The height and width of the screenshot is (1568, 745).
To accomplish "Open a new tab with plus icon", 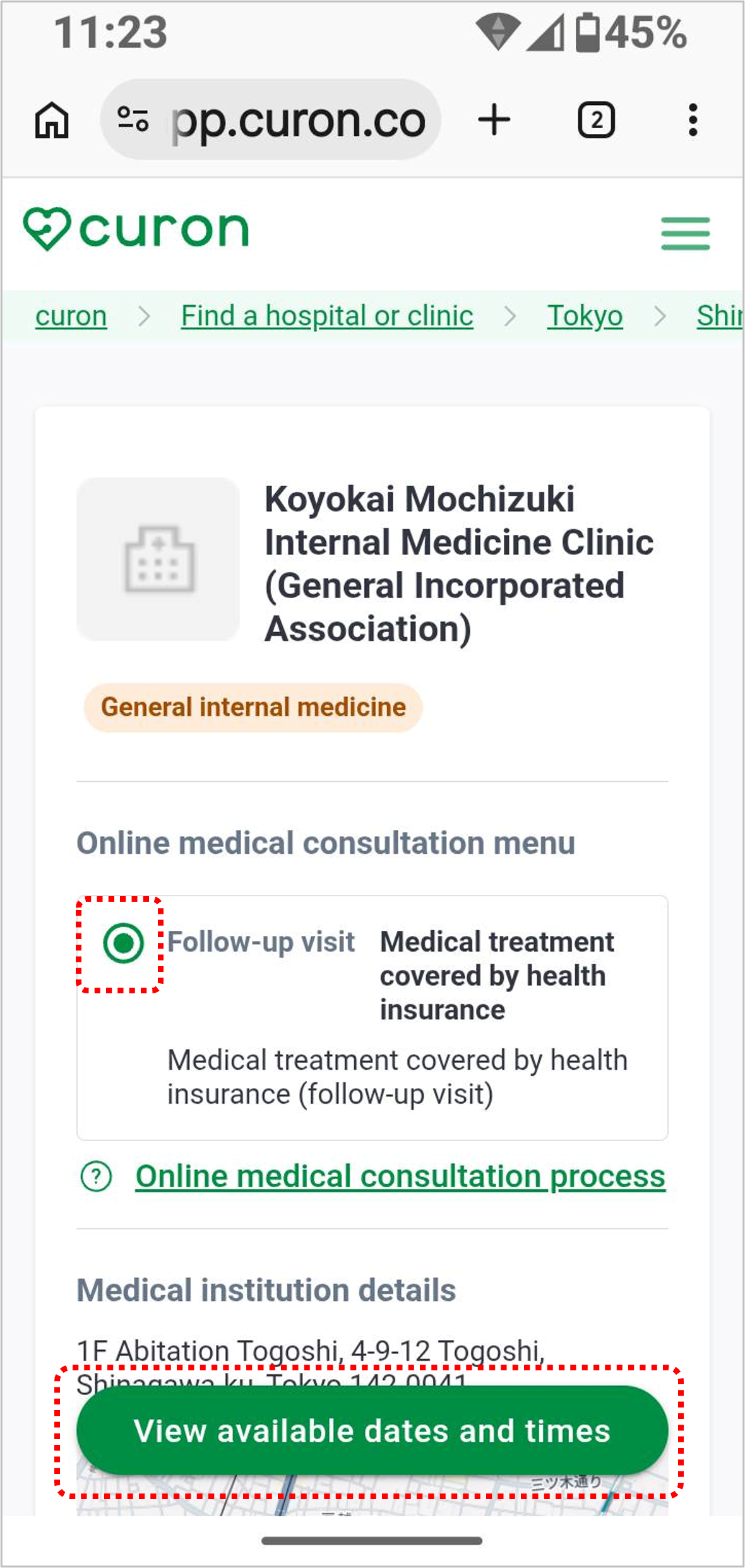I will tap(494, 120).
